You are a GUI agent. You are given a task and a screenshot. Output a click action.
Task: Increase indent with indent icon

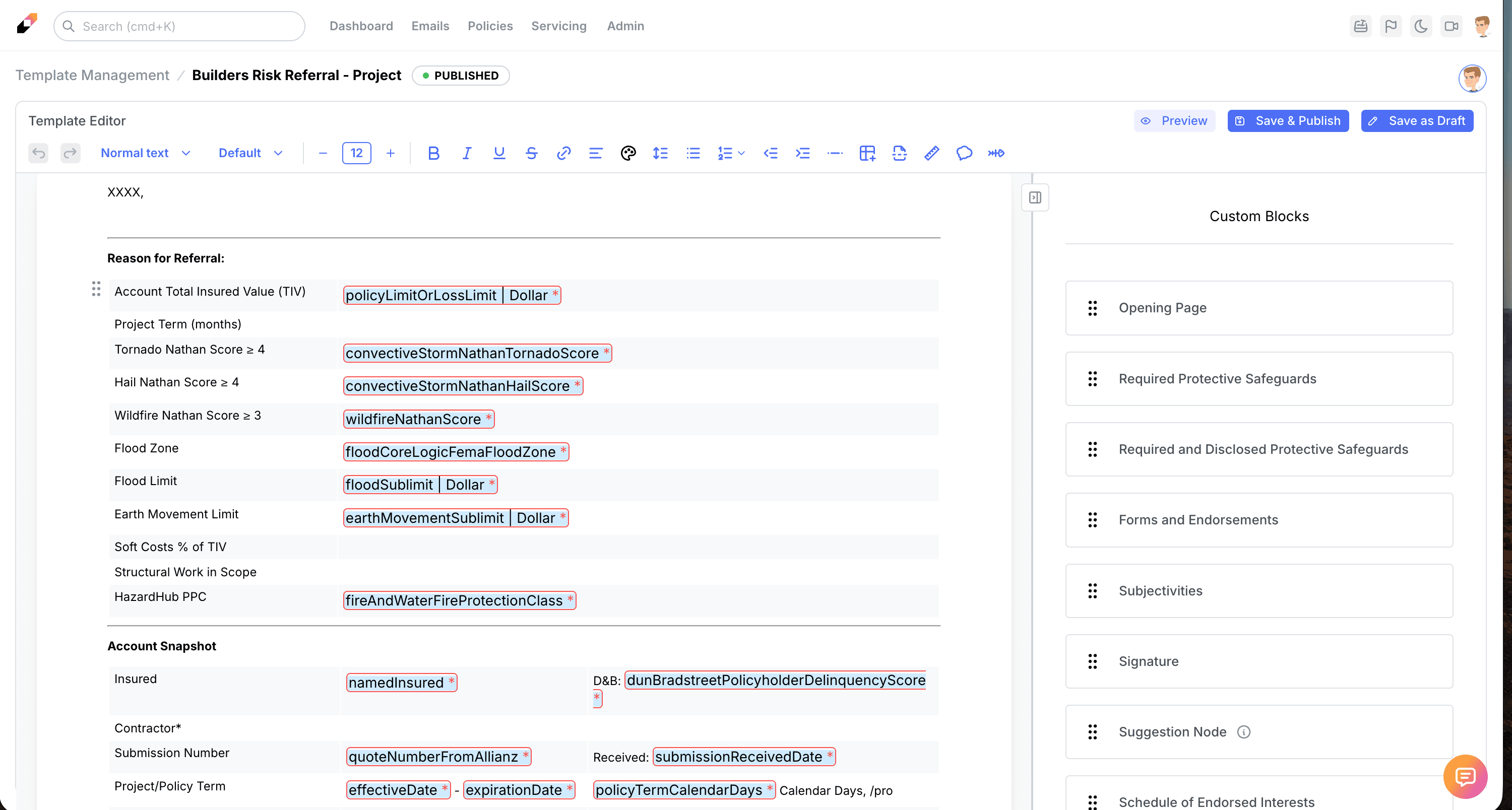coord(802,153)
